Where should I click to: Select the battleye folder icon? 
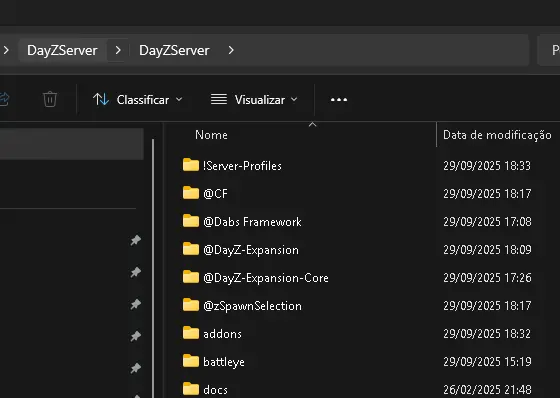191,361
